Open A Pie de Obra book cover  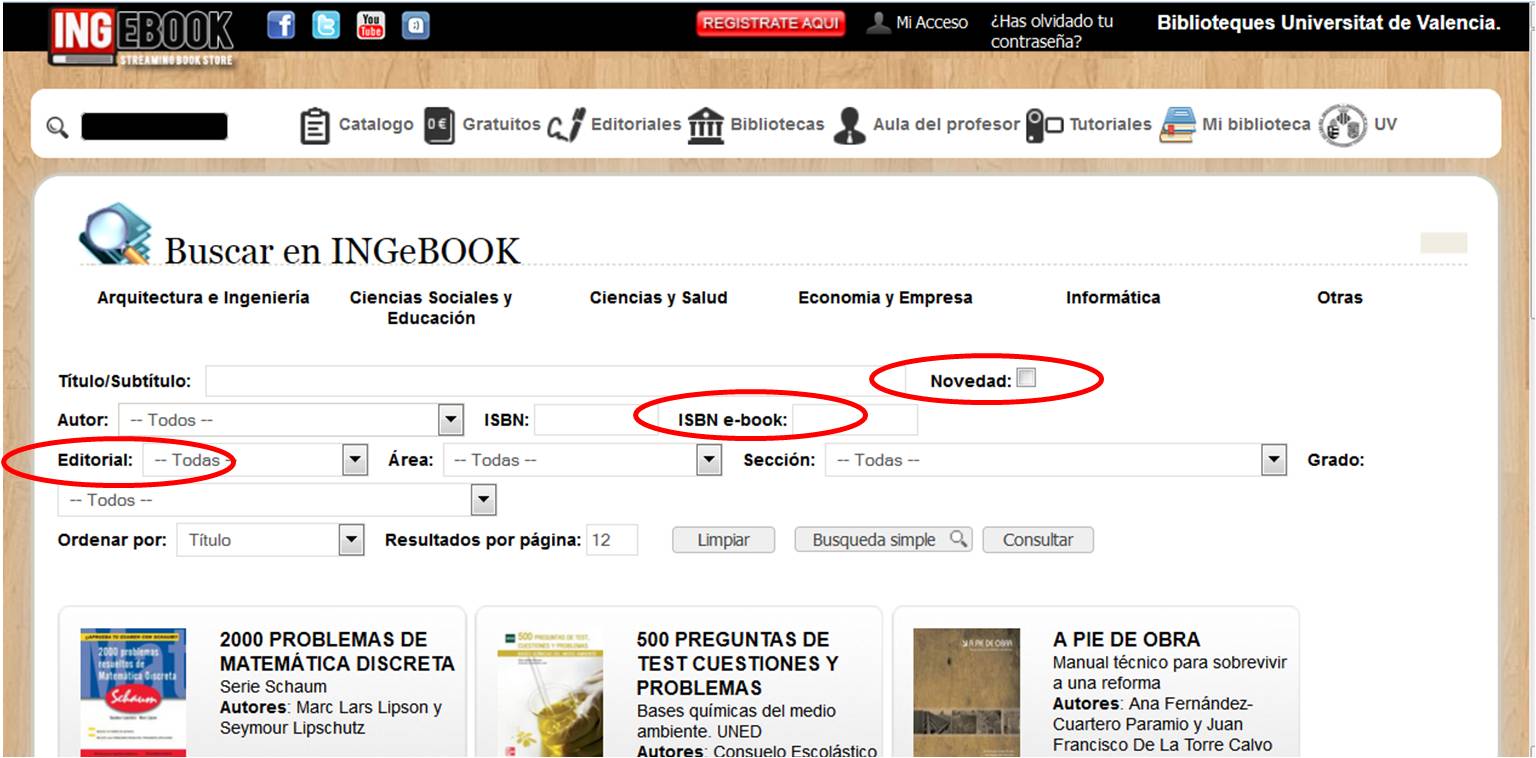966,693
